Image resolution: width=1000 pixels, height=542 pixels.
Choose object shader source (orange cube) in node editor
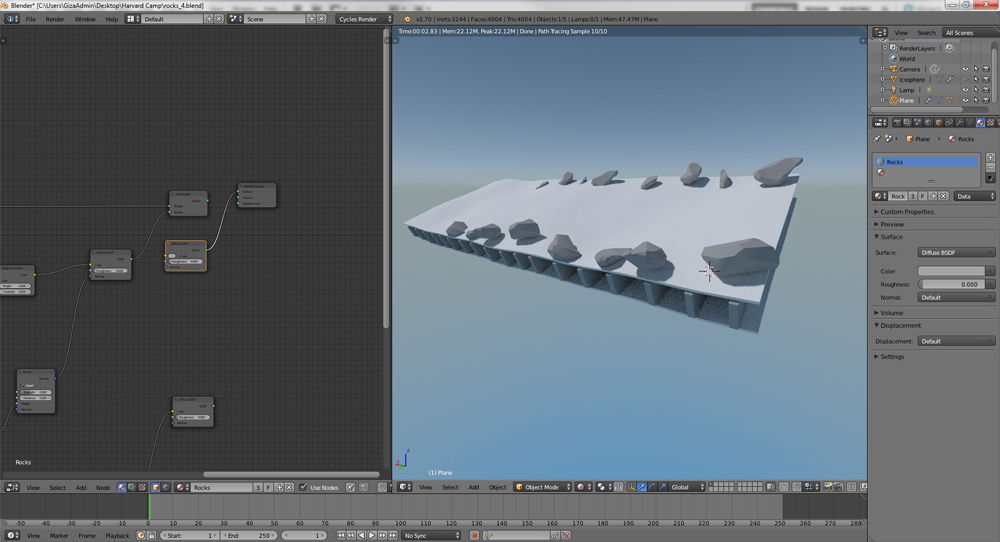coord(156,487)
